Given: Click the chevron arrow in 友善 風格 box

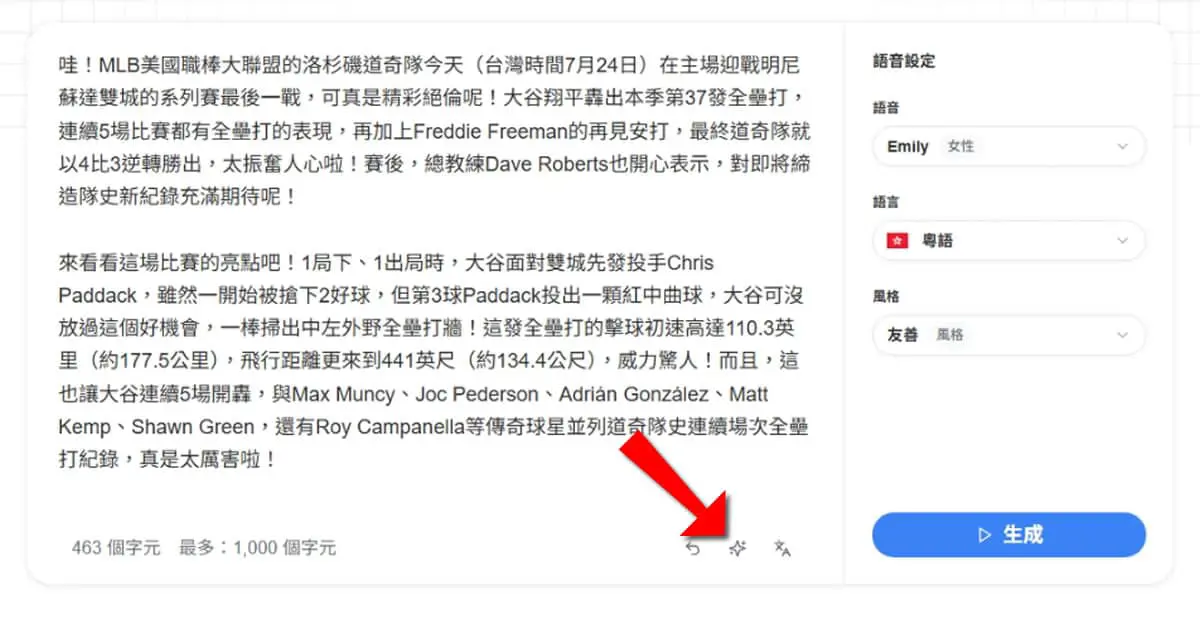Looking at the screenshot, I should [x=1122, y=336].
